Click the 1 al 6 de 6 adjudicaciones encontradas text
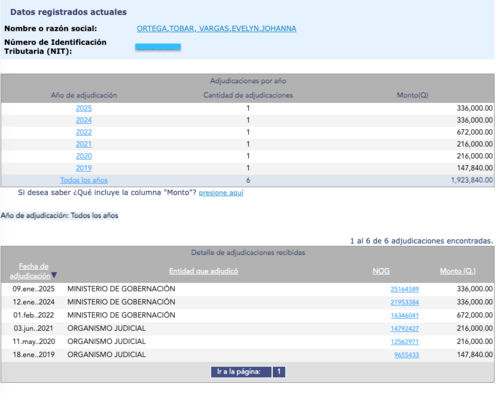 (421, 241)
